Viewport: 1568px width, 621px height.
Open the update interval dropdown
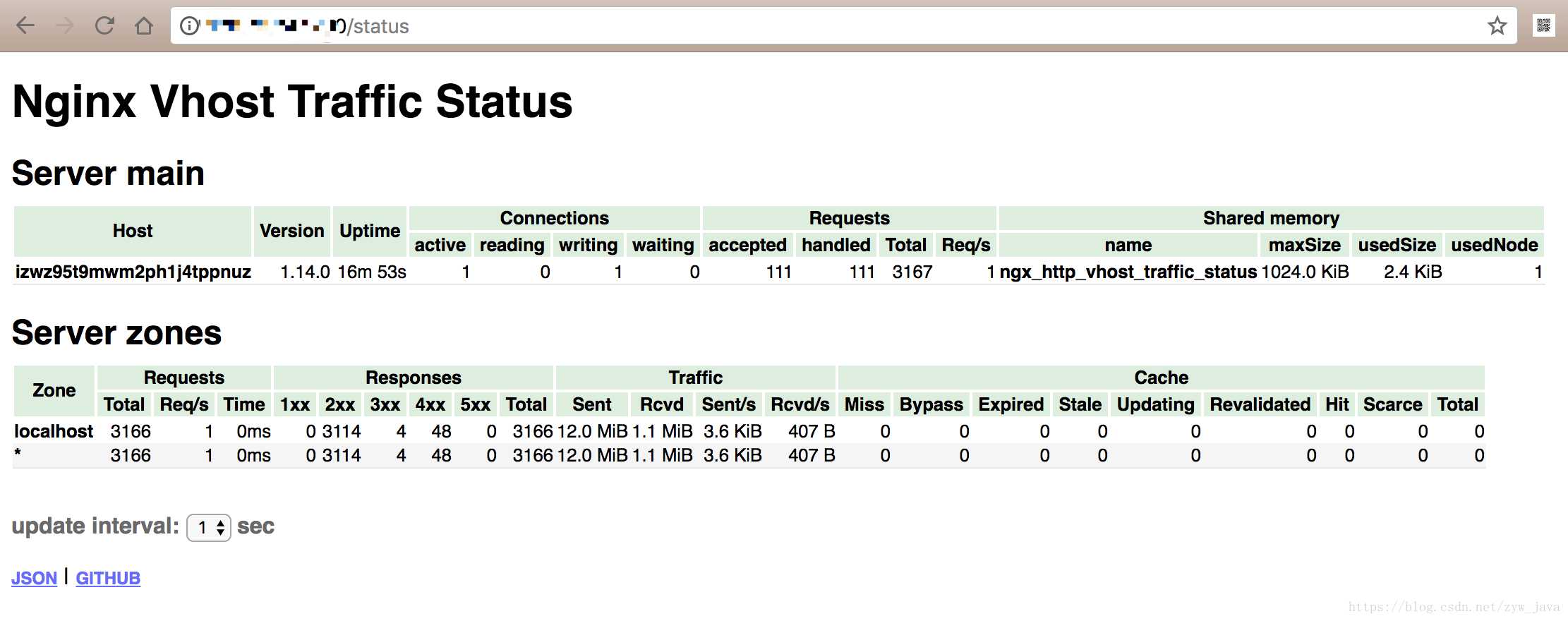(x=209, y=527)
